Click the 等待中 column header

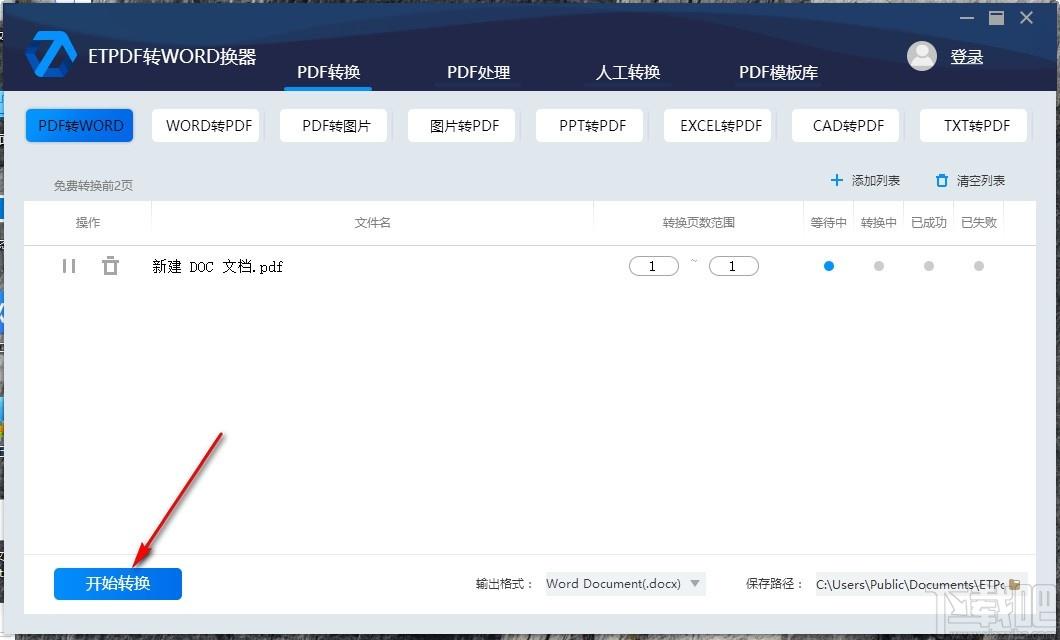tap(828, 222)
